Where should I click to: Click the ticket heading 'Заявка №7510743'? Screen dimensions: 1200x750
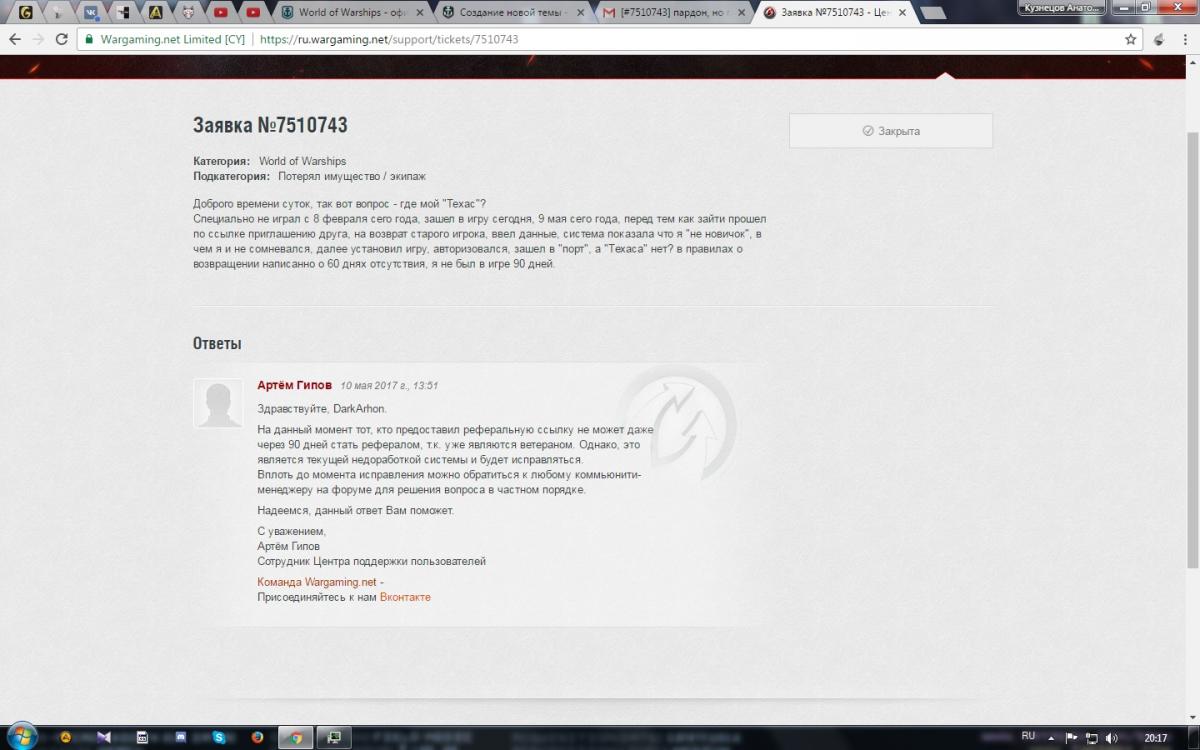pos(270,125)
